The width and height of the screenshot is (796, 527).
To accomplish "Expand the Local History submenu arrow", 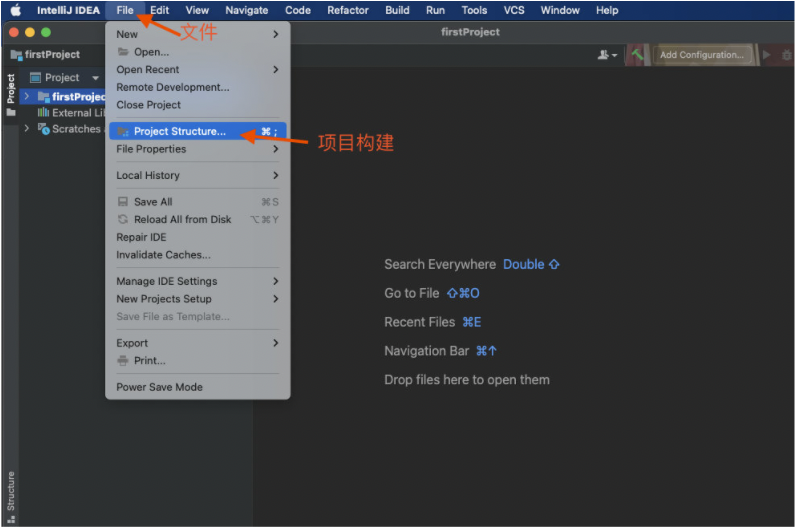I will (x=276, y=175).
